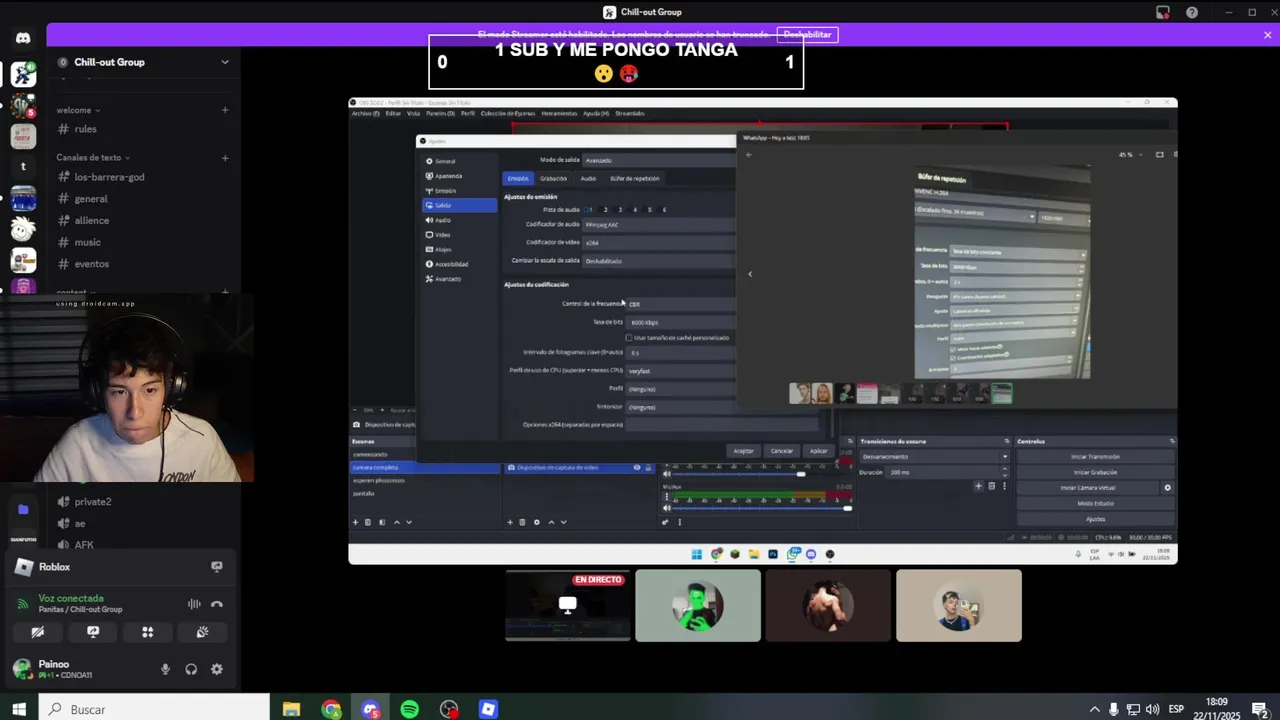1280x720 pixels.
Task: Open Windows Start menu
Action: pos(18,709)
